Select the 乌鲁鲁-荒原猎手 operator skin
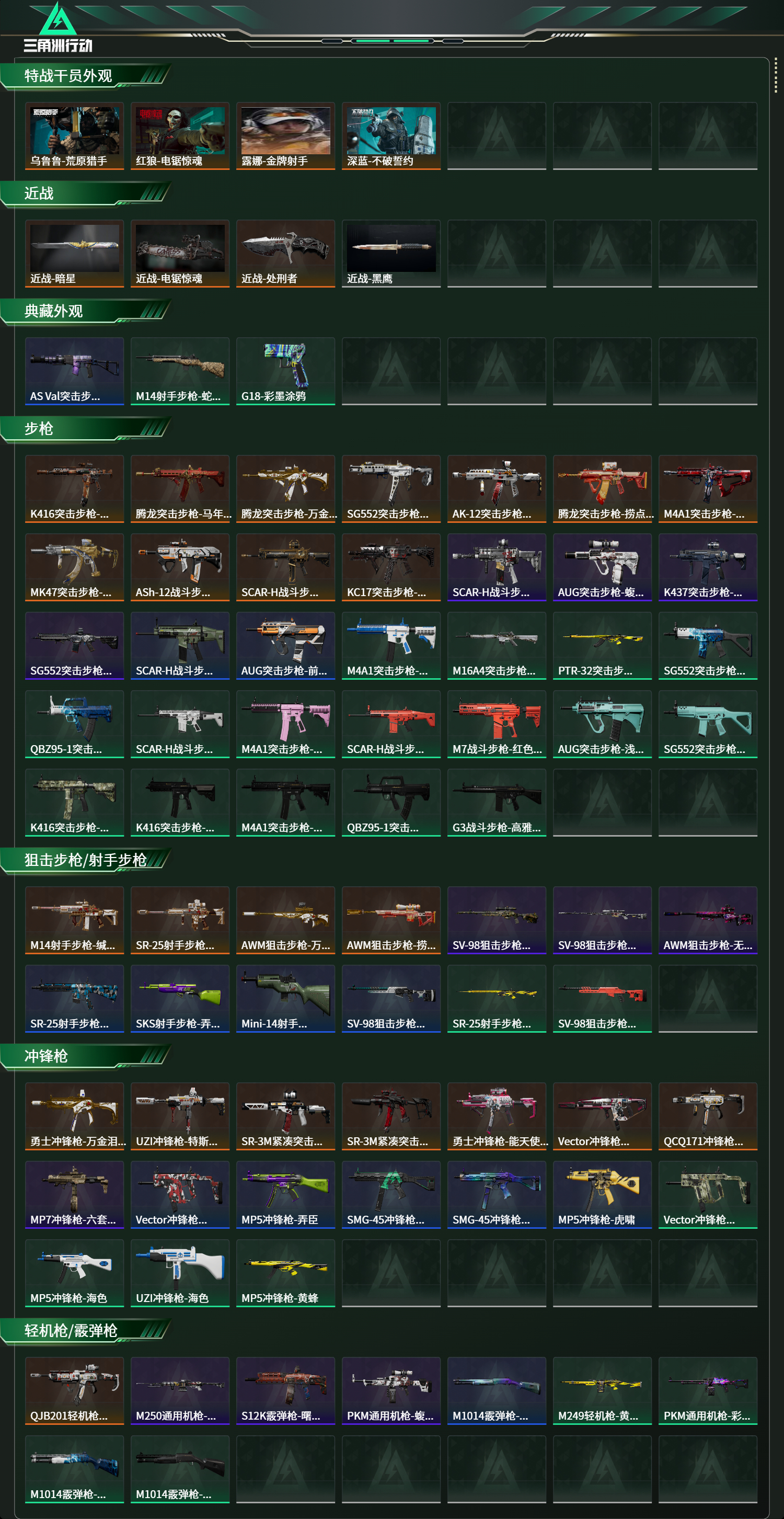 tap(74, 136)
